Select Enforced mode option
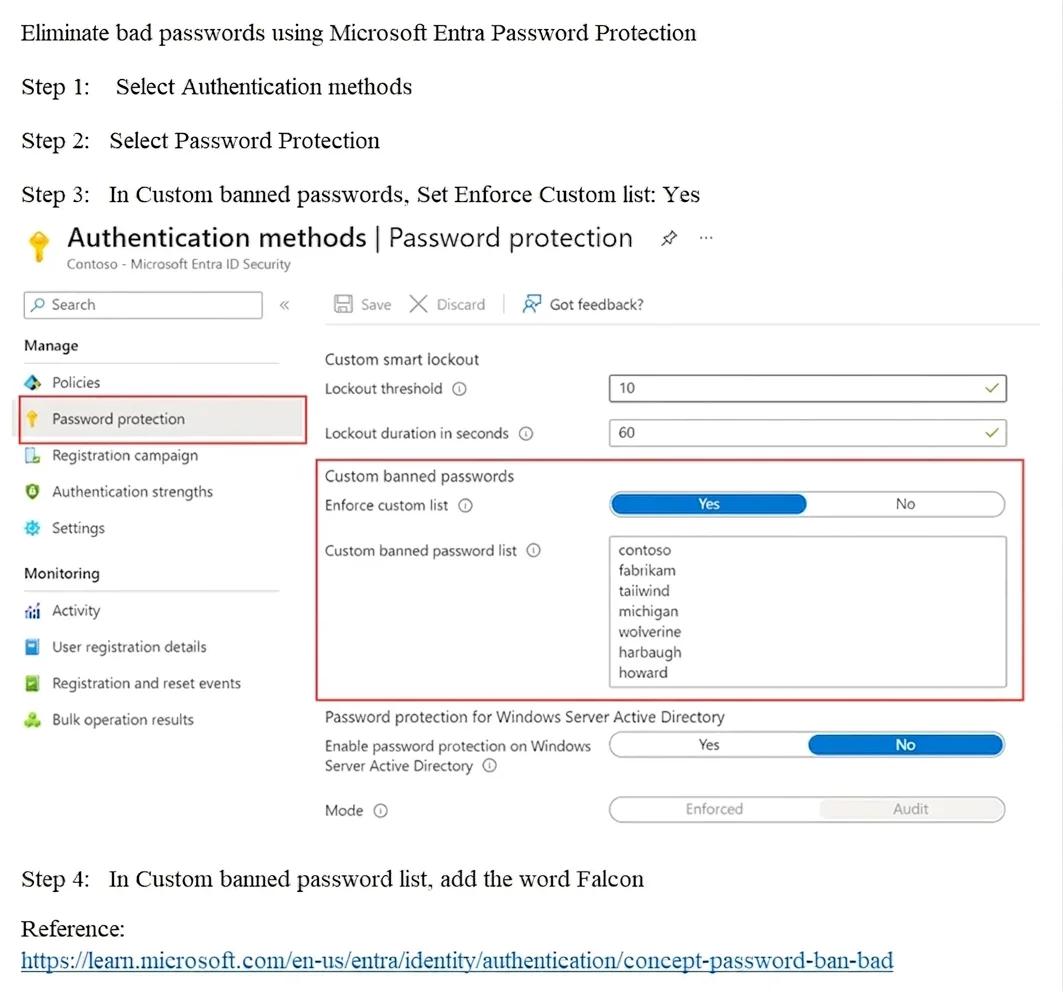This screenshot has width=1063, height=992. pyautogui.click(x=714, y=809)
